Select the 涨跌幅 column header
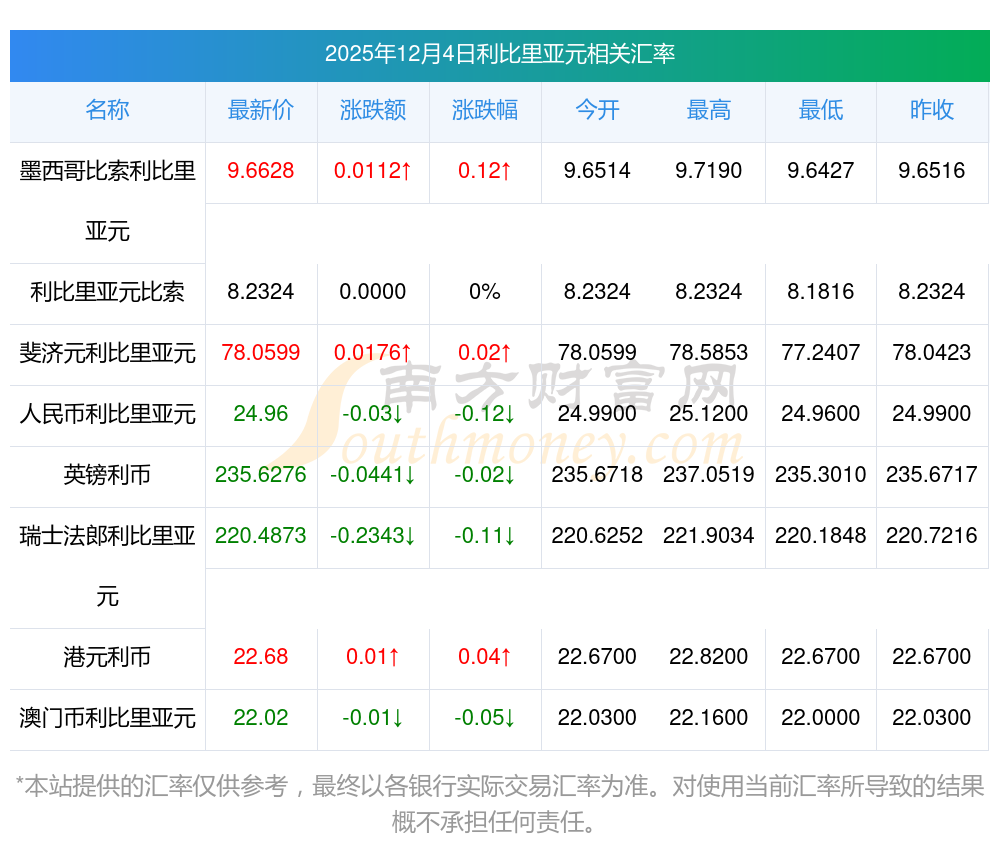Screen dimensions: 1000x853 485,110
